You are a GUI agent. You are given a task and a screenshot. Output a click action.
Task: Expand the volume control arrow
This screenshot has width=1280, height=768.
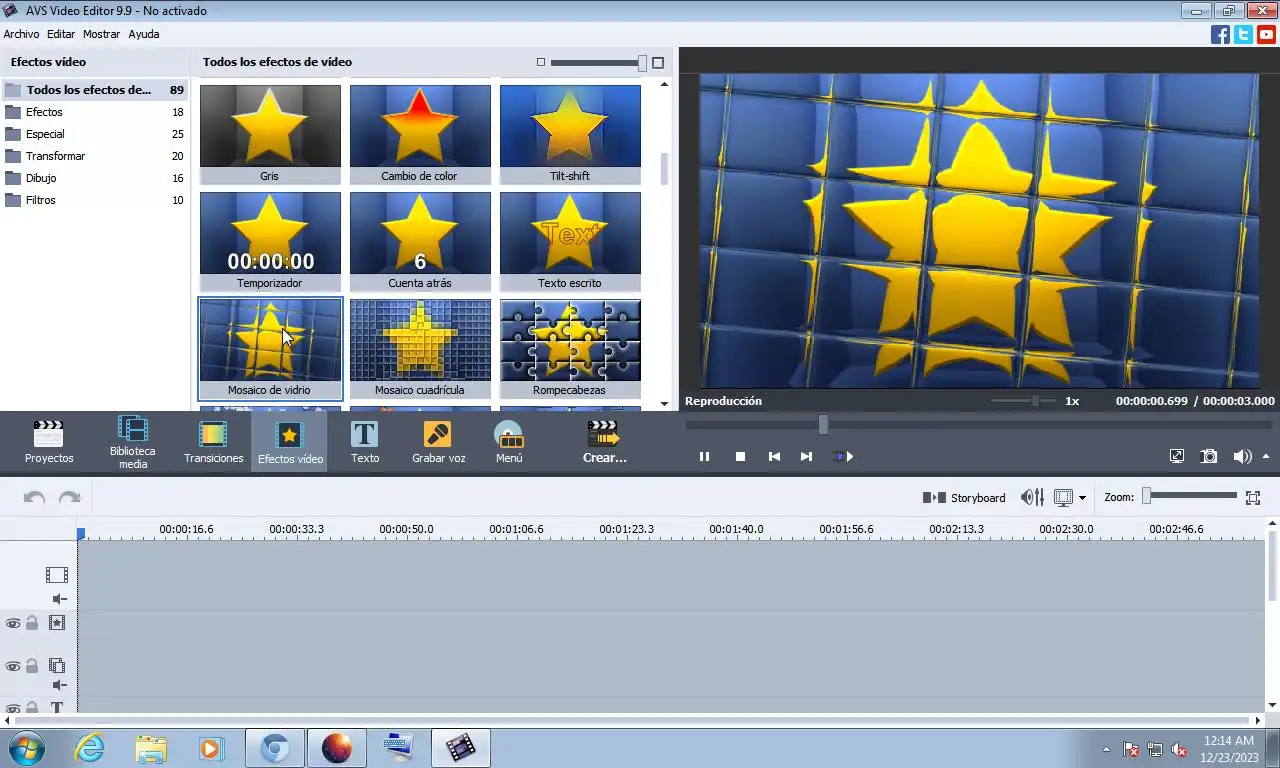coord(1266,456)
